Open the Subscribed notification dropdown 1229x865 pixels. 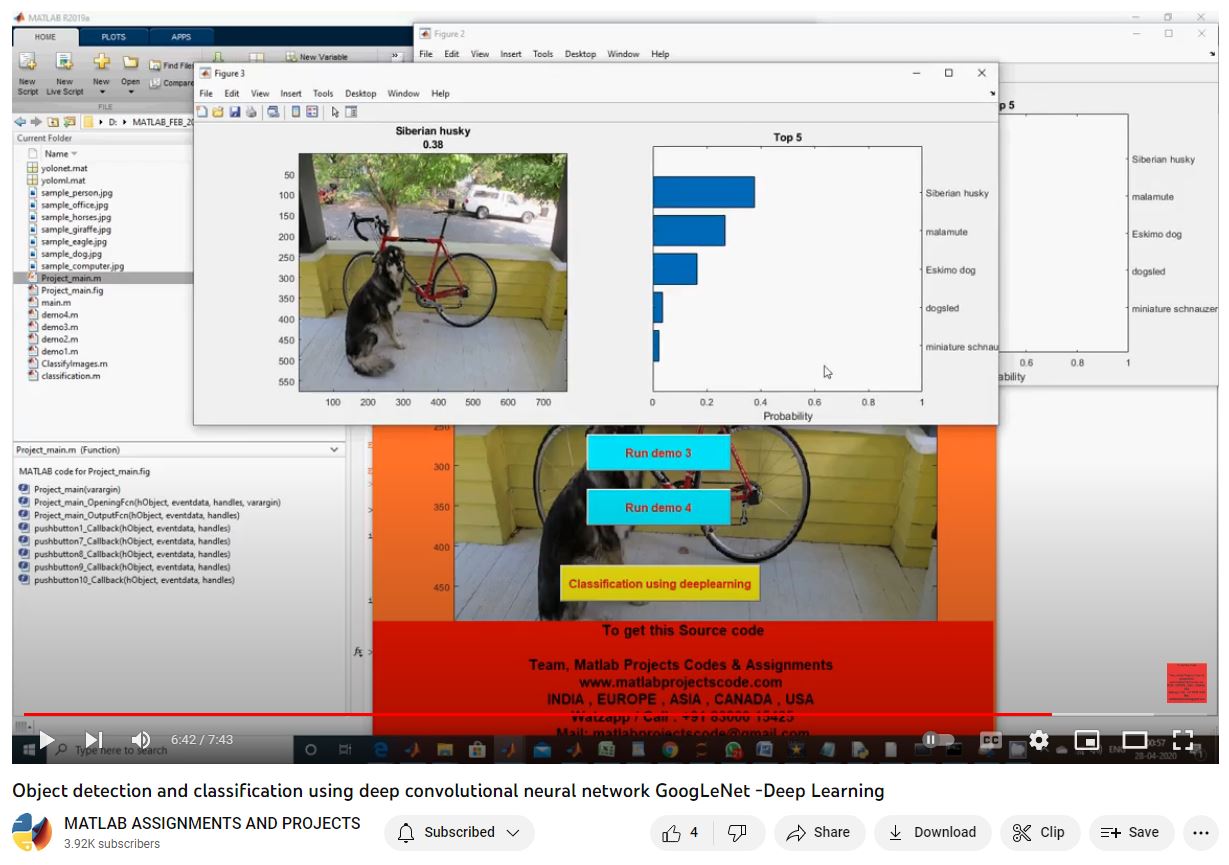[x=459, y=832]
